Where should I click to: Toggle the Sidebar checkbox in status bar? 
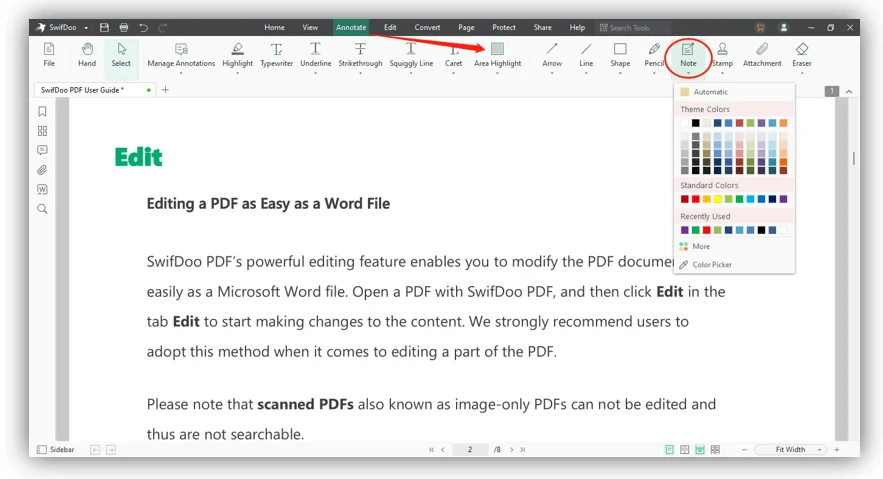point(42,449)
